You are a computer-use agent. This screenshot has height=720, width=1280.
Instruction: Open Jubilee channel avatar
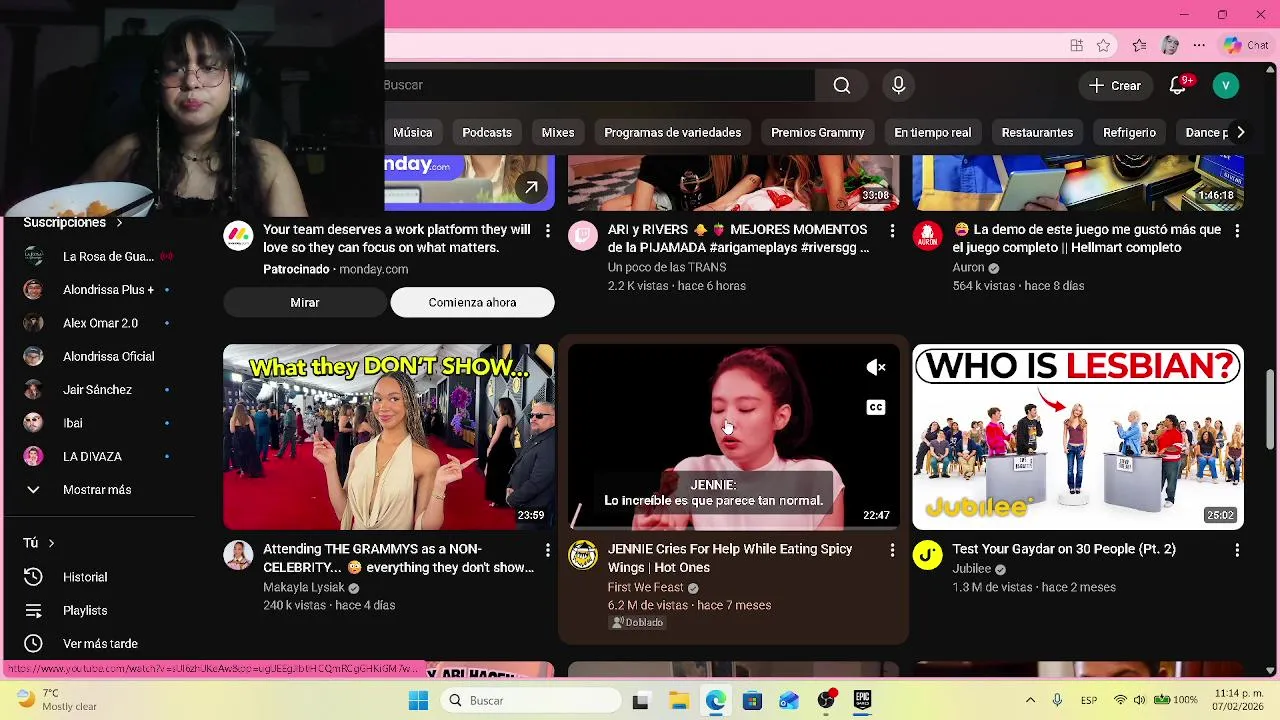[927, 555]
